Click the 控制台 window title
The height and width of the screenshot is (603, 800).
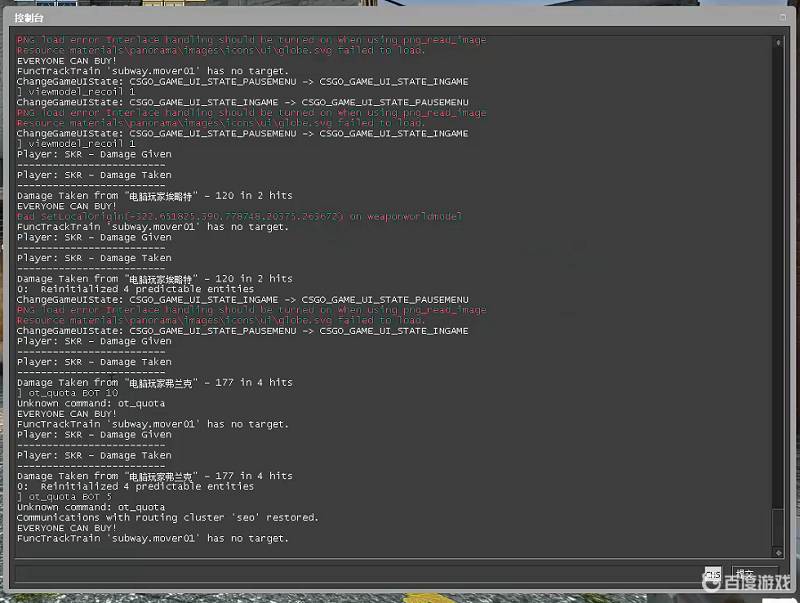[x=29, y=18]
